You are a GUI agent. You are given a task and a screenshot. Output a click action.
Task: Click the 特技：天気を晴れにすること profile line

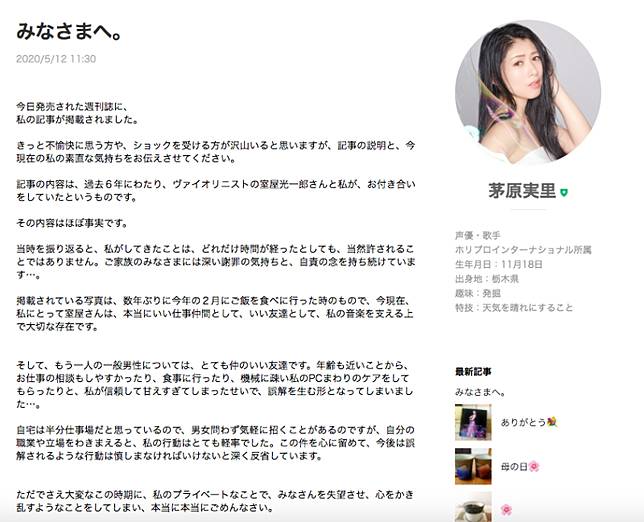point(514,308)
